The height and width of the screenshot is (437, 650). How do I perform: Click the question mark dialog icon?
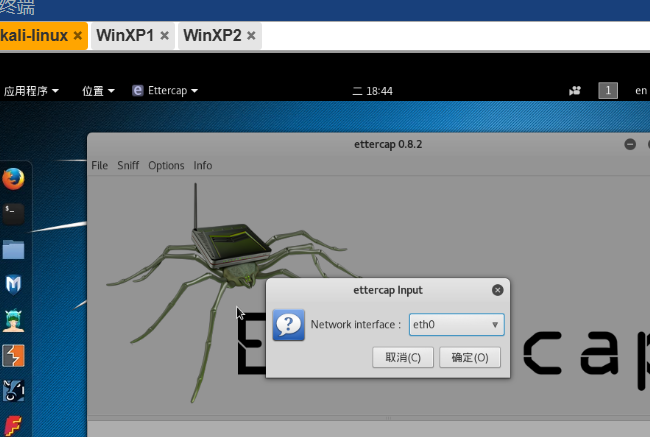[289, 325]
